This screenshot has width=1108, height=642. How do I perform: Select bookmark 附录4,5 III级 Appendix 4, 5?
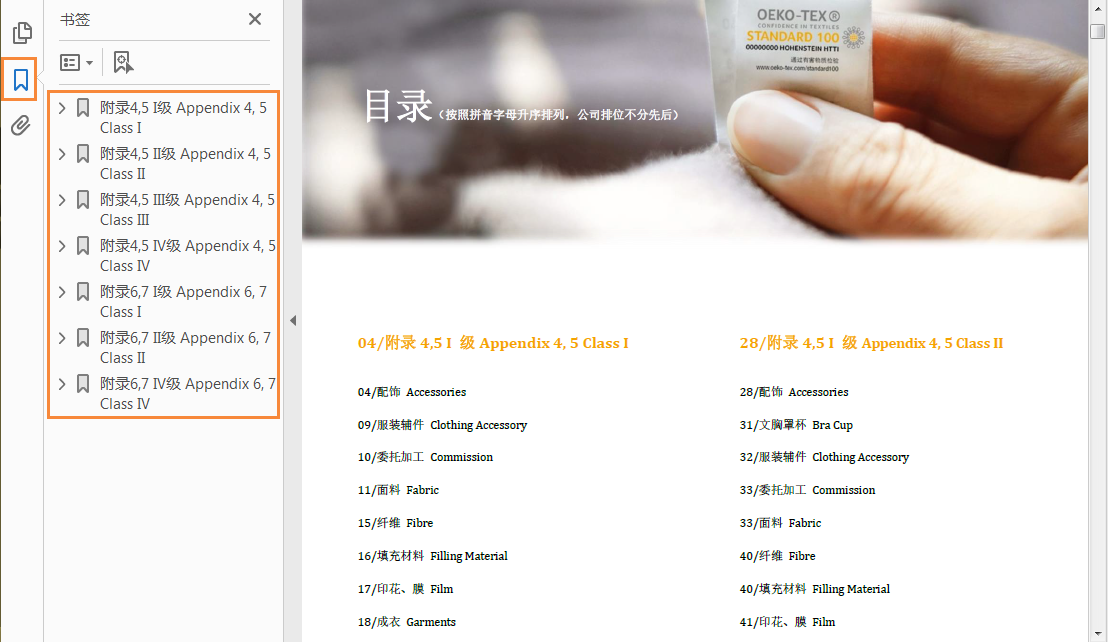(186, 209)
